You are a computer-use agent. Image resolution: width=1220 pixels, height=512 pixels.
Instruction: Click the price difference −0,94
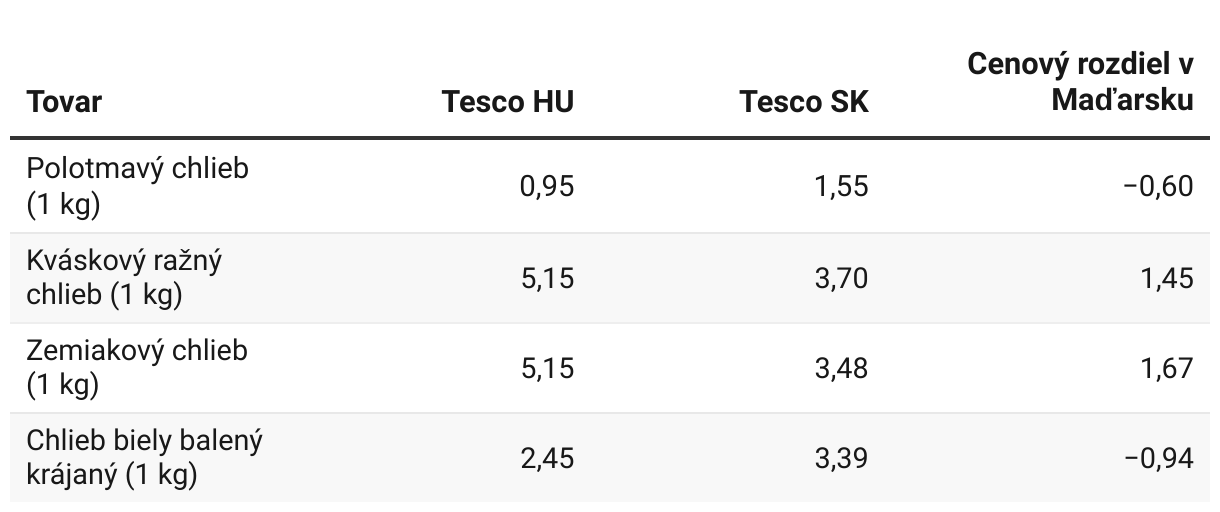tap(1159, 458)
